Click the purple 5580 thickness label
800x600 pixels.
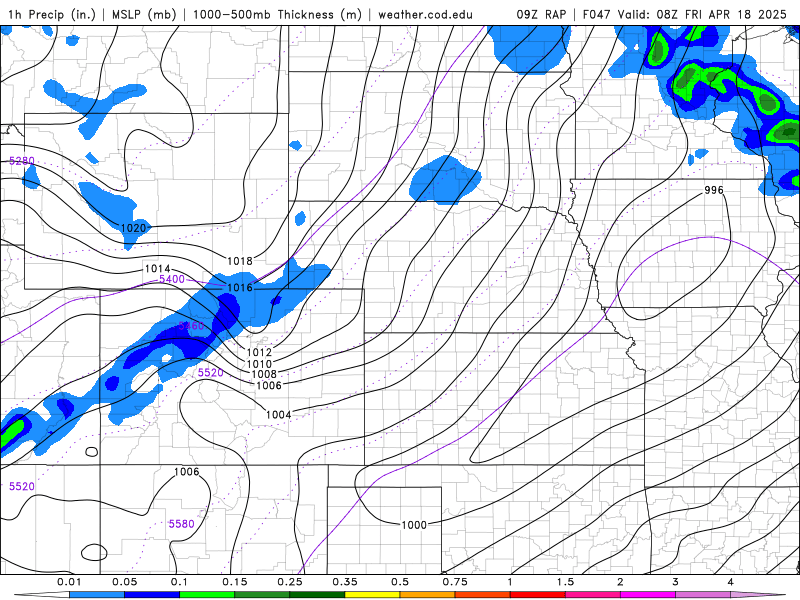182,524
